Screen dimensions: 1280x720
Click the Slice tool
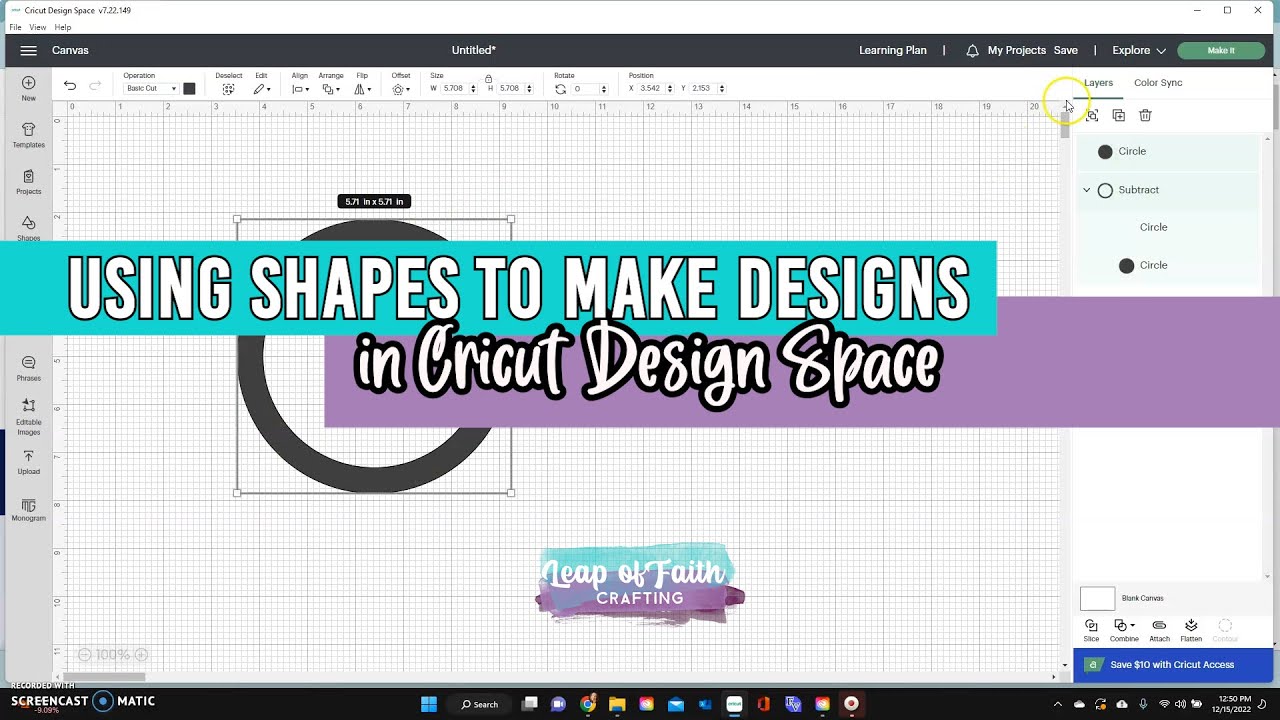point(1091,630)
